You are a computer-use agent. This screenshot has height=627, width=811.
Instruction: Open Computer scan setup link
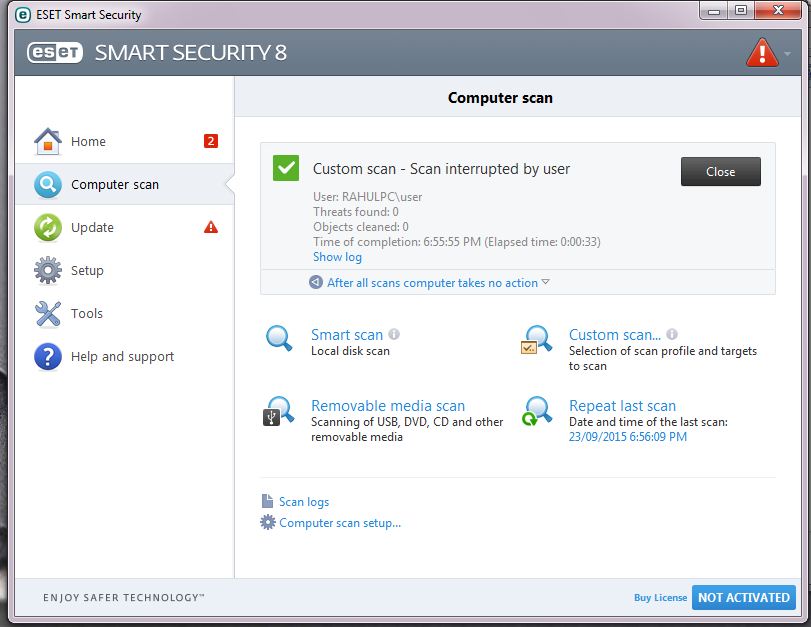click(339, 523)
